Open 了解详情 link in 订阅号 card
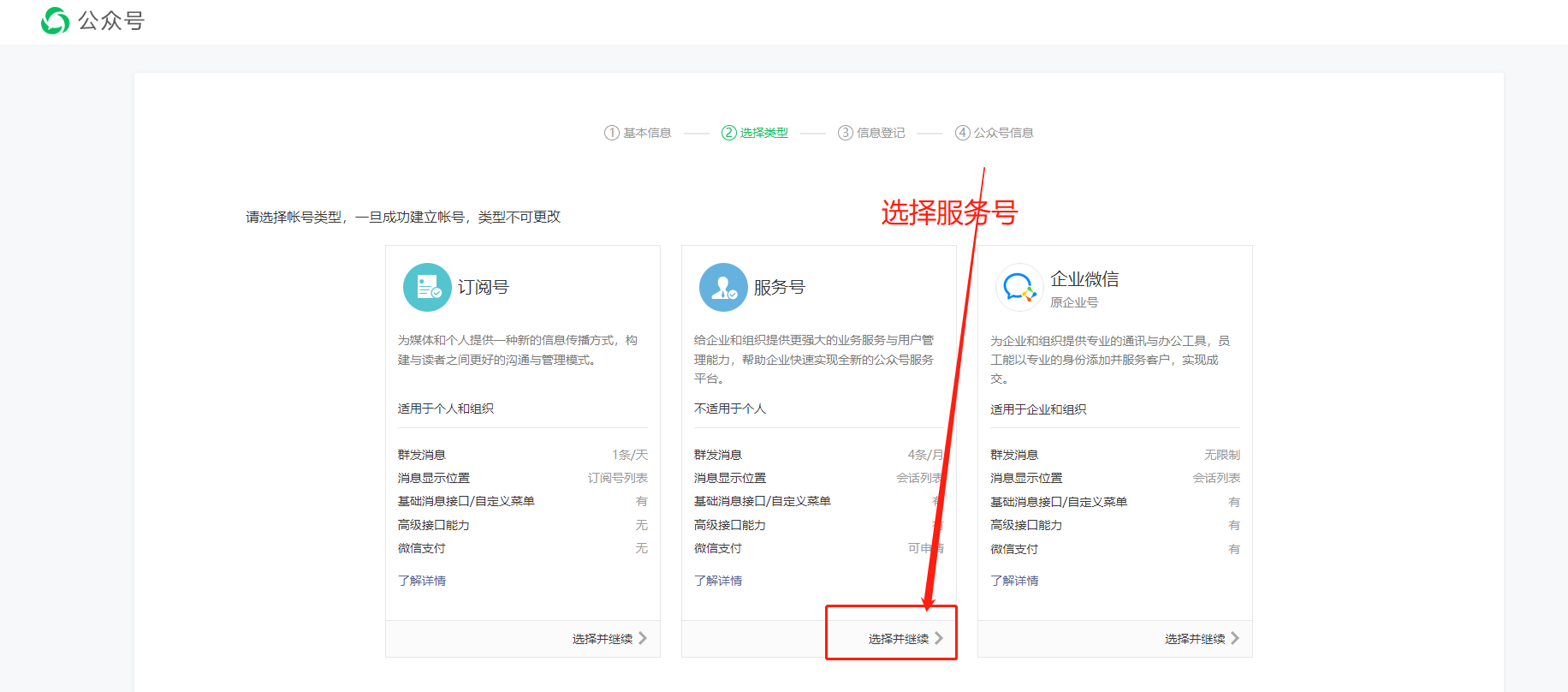Image resolution: width=1568 pixels, height=692 pixels. pos(422,581)
